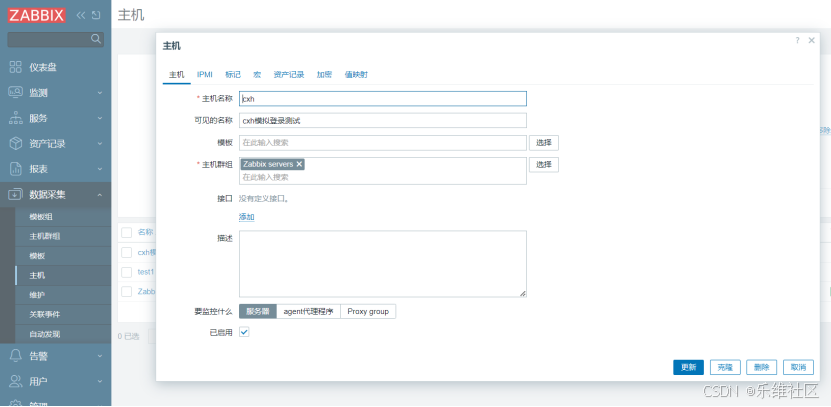Image resolution: width=831 pixels, height=407 pixels.
Task: Collapse the 数据采集 menu chevron
Action: coord(100,194)
